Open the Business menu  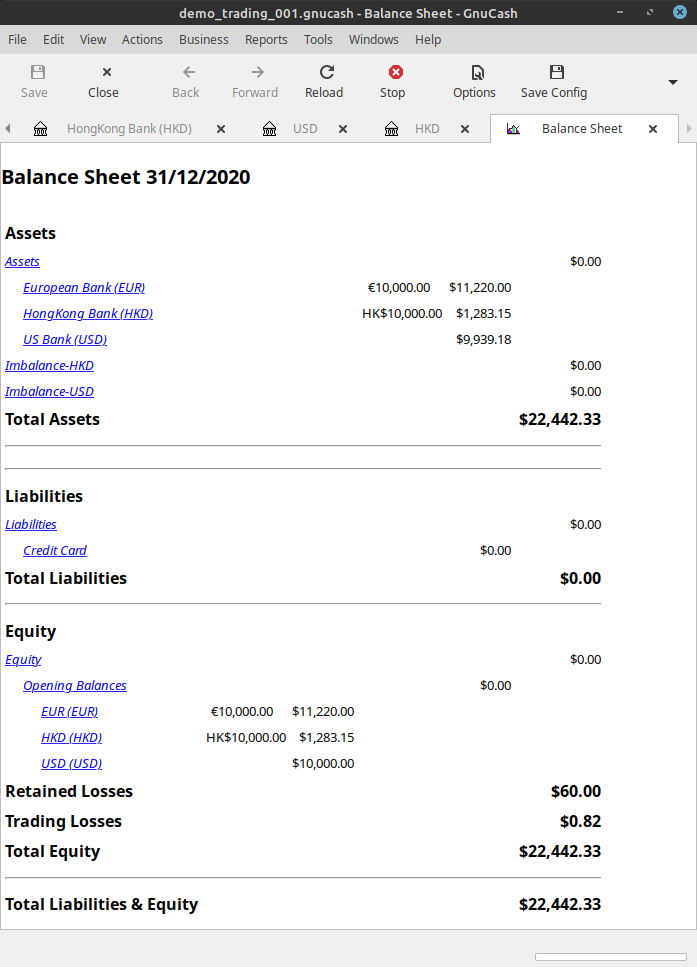(x=204, y=40)
